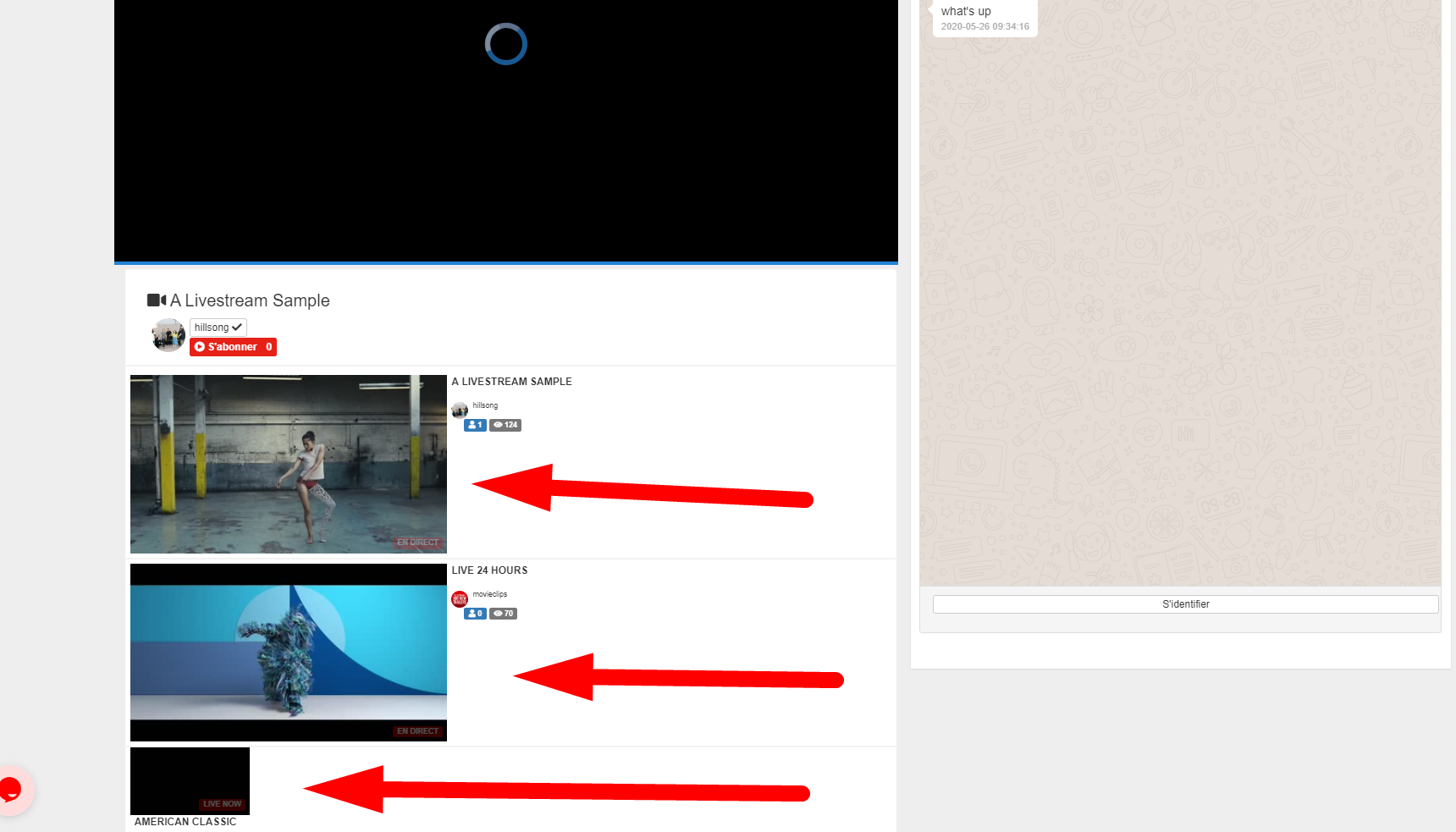Click S'identifier in the chat panel
The width and height of the screenshot is (1456, 832).
(x=1185, y=603)
